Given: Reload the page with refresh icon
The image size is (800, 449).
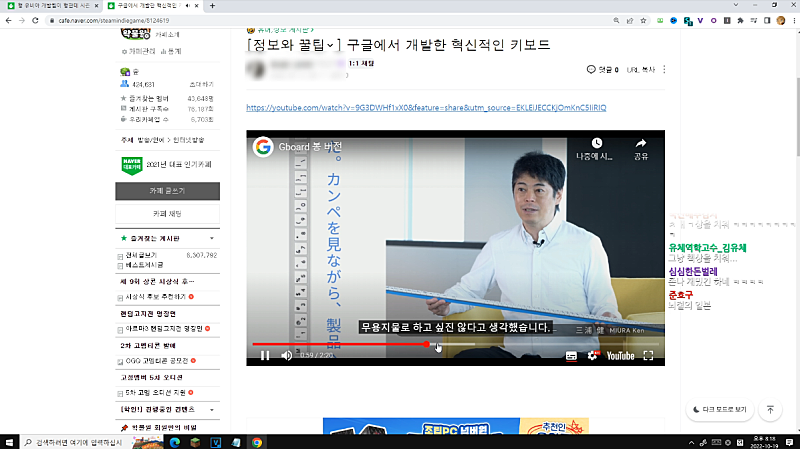Looking at the screenshot, I should pyautogui.click(x=35, y=20).
